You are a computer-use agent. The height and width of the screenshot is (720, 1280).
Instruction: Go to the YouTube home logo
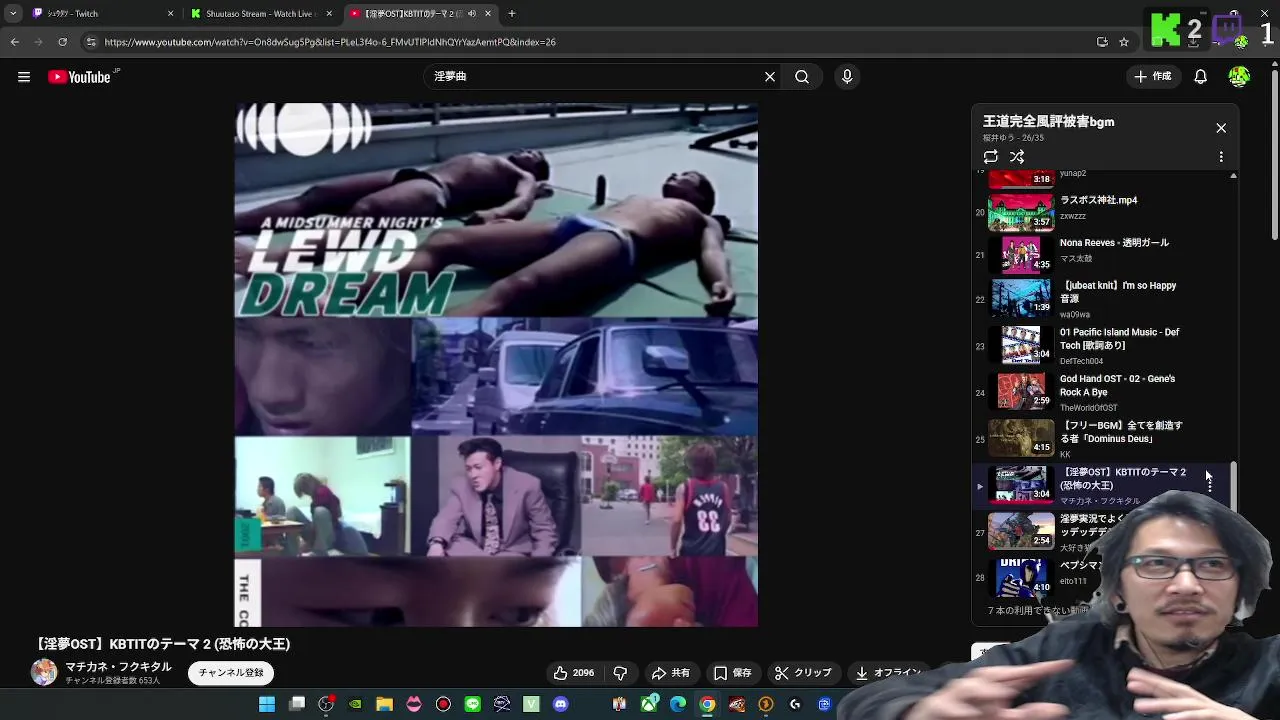pyautogui.click(x=79, y=77)
